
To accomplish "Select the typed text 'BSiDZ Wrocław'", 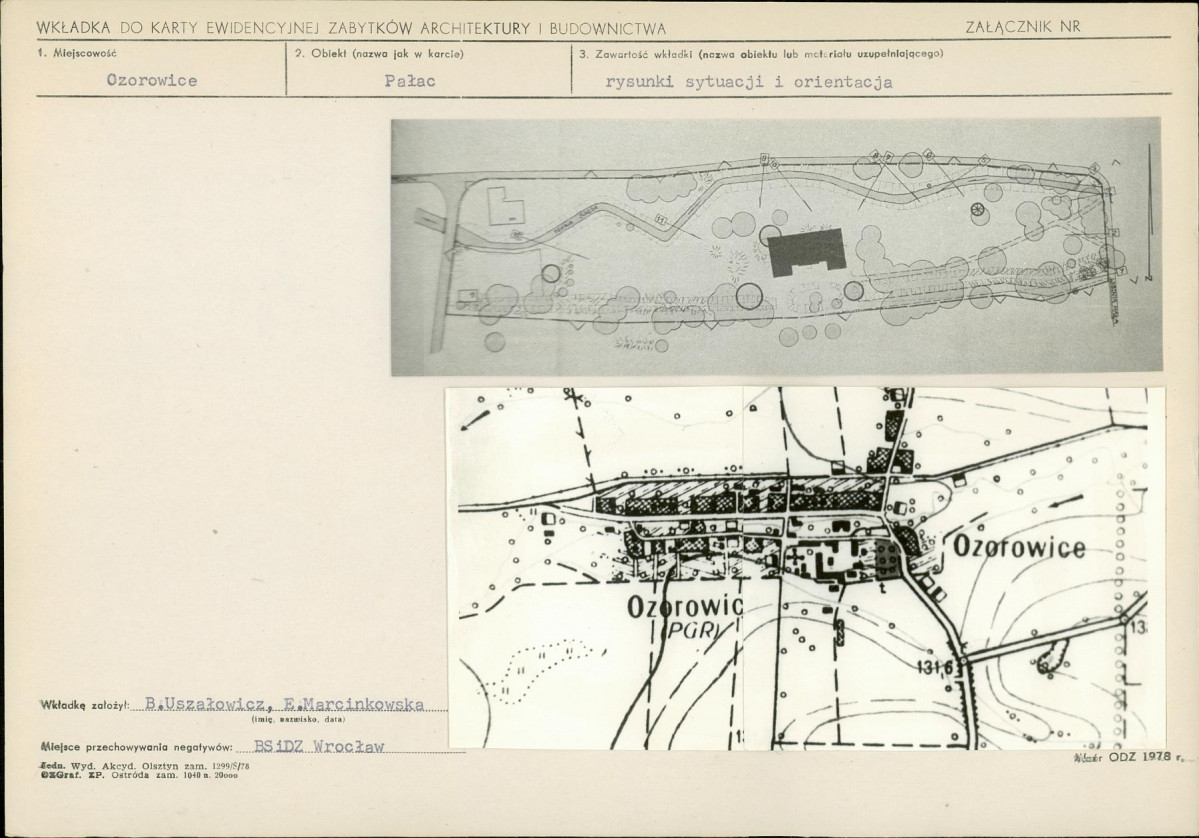I will click(319, 746).
